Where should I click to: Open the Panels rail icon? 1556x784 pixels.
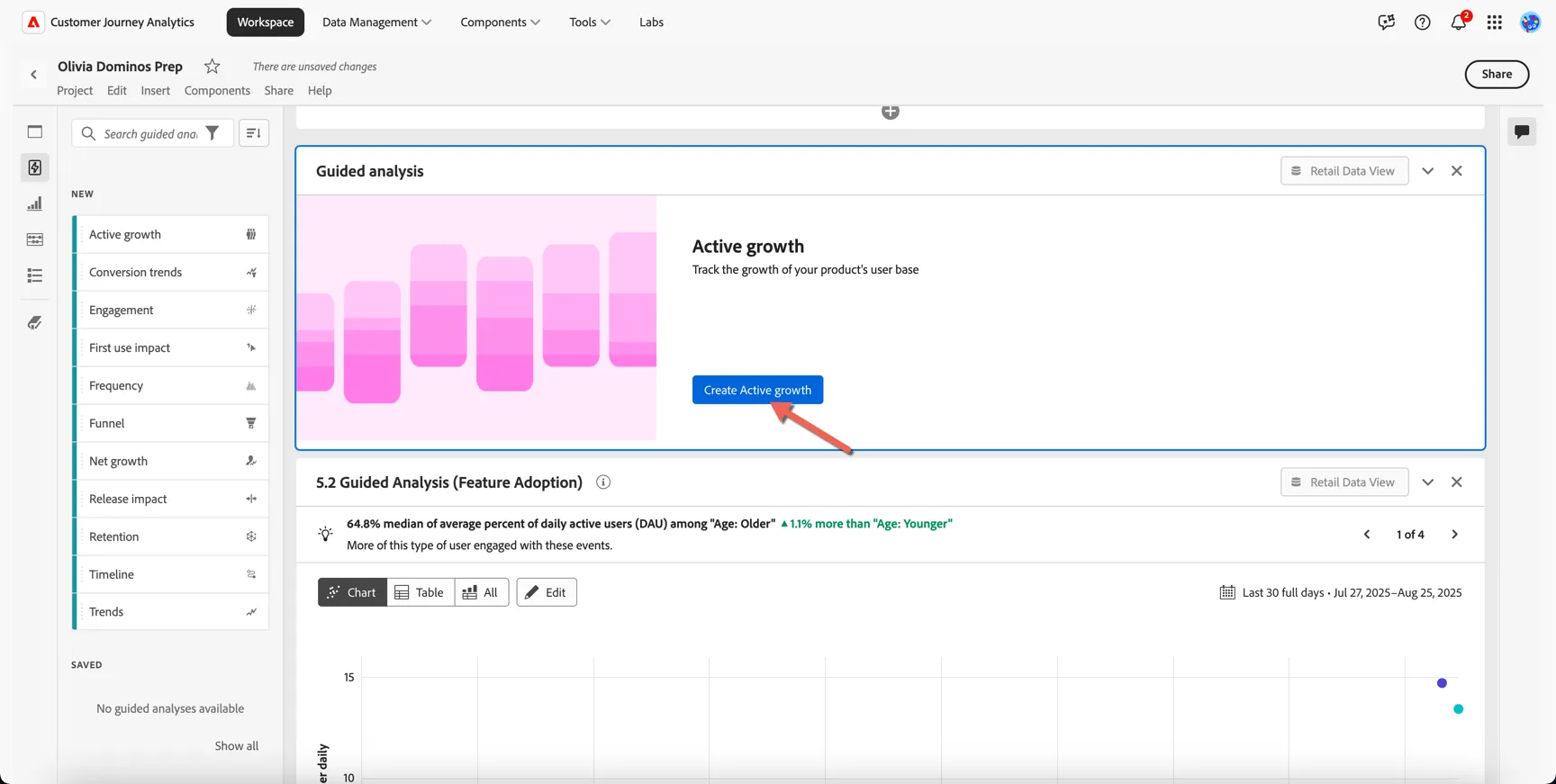[35, 131]
